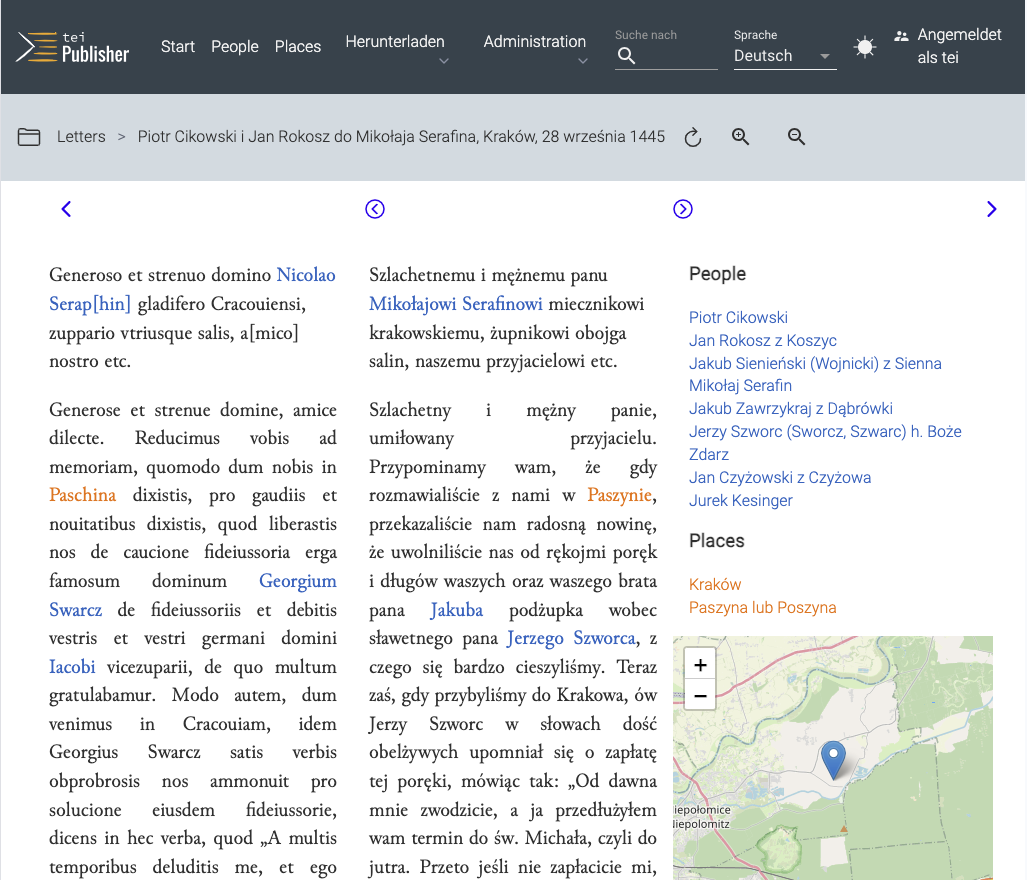This screenshot has width=1027, height=880.
Task: Follow the Kraków place link
Action: click(715, 585)
